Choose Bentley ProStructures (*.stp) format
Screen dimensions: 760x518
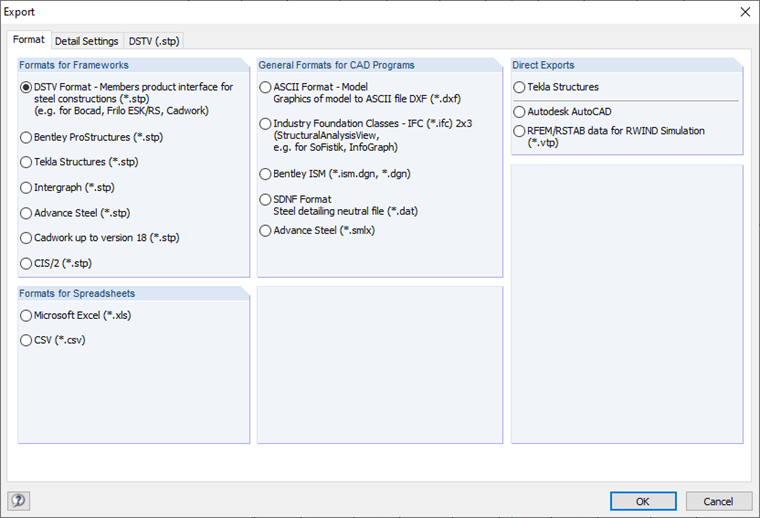(x=26, y=137)
